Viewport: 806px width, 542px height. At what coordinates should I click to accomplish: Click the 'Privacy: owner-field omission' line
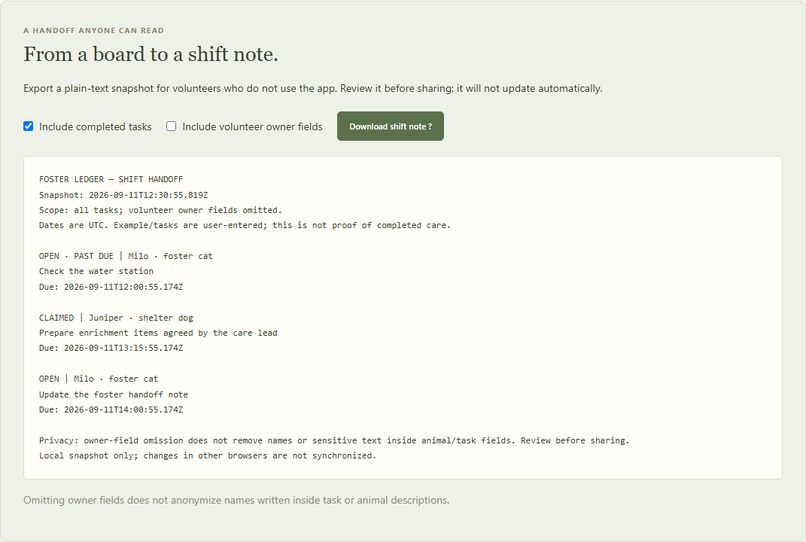[334, 440]
